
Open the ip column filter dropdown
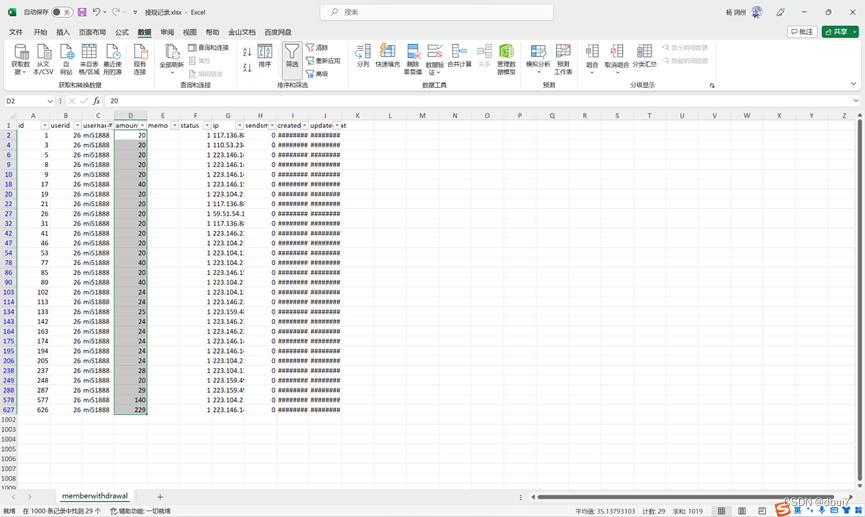coord(239,125)
